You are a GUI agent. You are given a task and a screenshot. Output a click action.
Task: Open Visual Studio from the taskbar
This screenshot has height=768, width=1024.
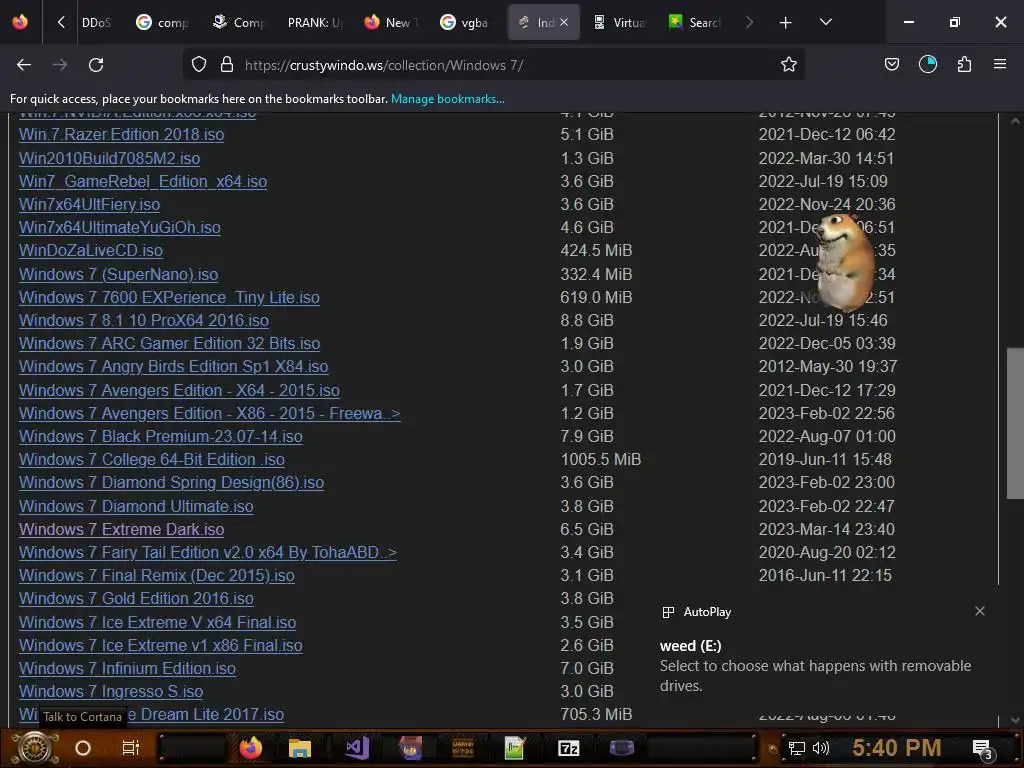(357, 748)
